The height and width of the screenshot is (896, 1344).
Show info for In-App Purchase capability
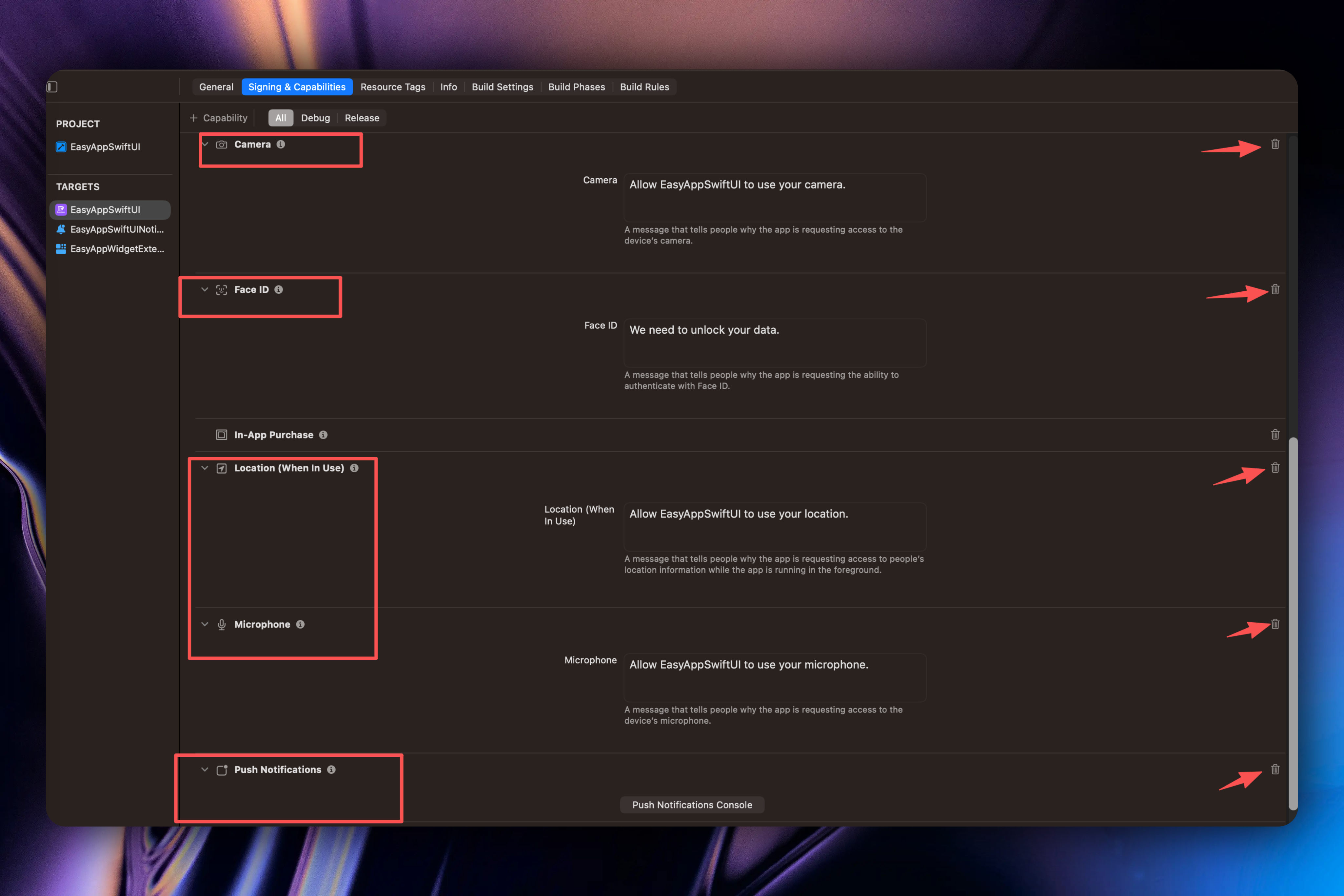click(323, 435)
